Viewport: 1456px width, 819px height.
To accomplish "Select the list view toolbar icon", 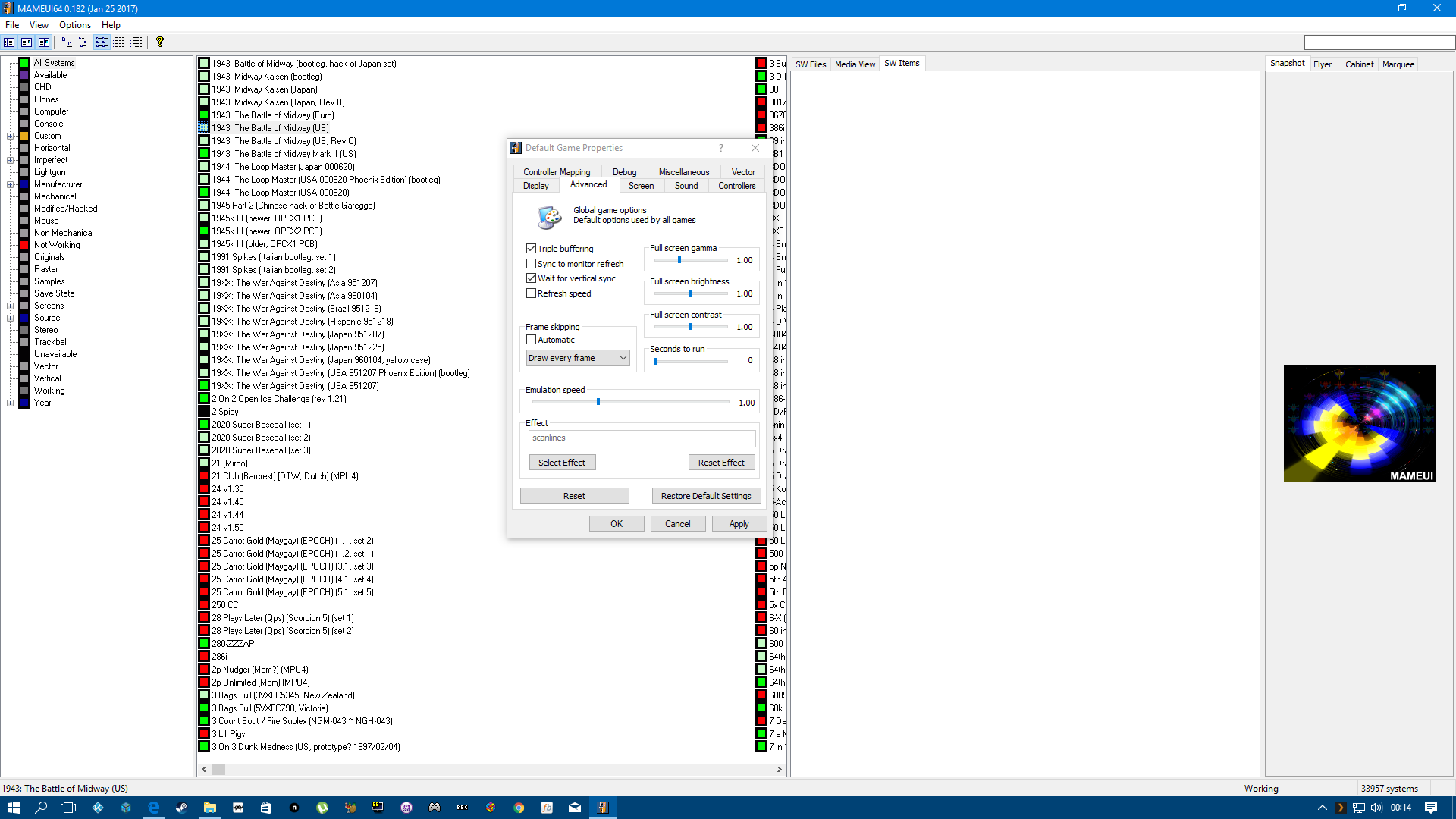I will tap(102, 42).
